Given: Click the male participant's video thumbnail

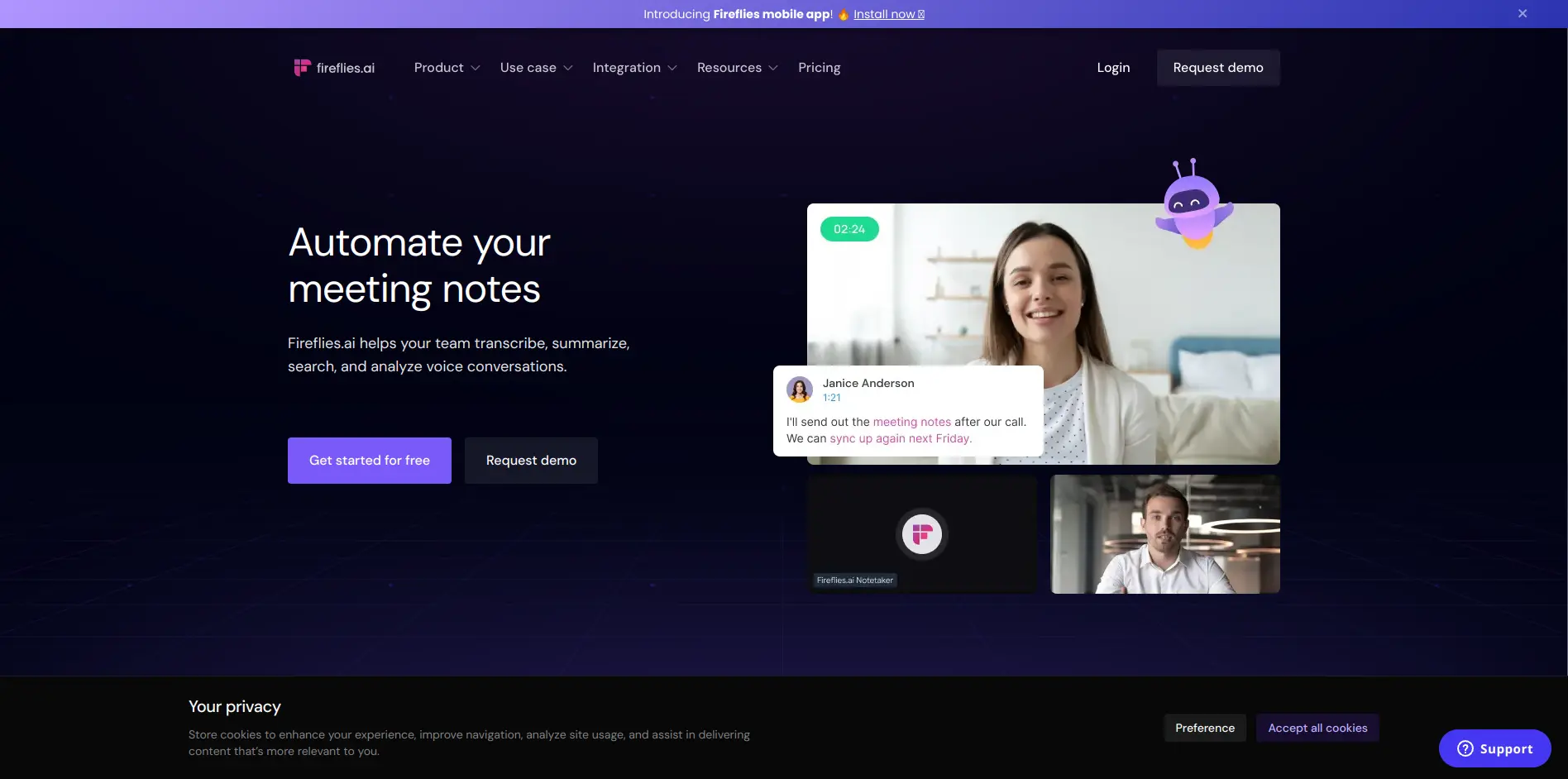Looking at the screenshot, I should (1164, 533).
